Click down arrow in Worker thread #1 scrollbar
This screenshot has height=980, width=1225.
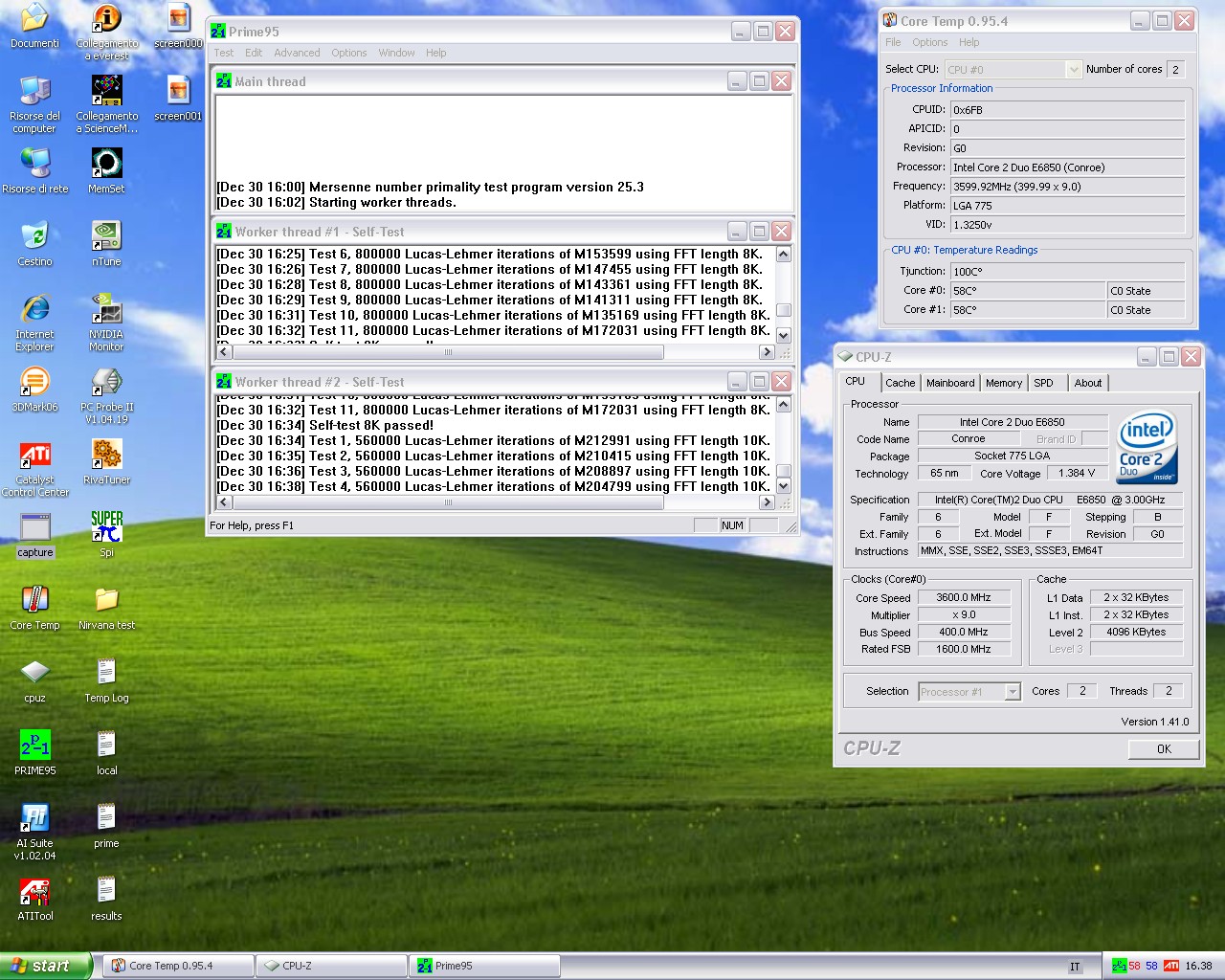[x=783, y=335]
